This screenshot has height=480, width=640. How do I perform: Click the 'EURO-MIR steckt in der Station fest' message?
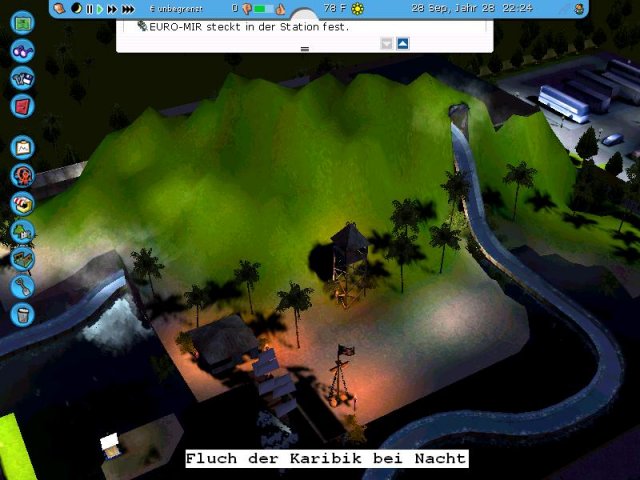pos(249,27)
